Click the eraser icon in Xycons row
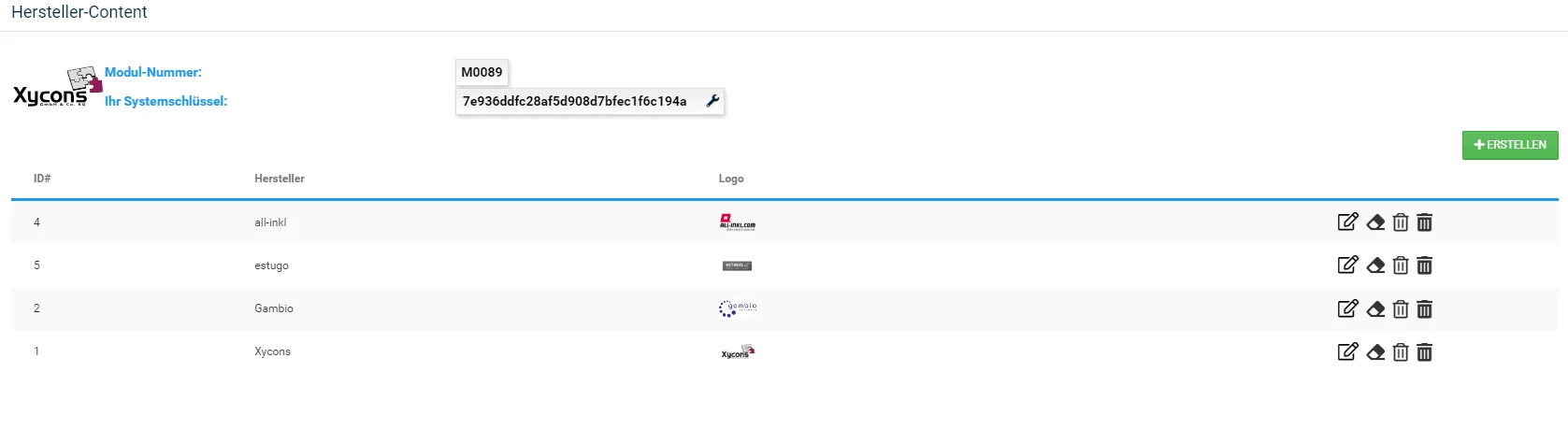 (1375, 352)
